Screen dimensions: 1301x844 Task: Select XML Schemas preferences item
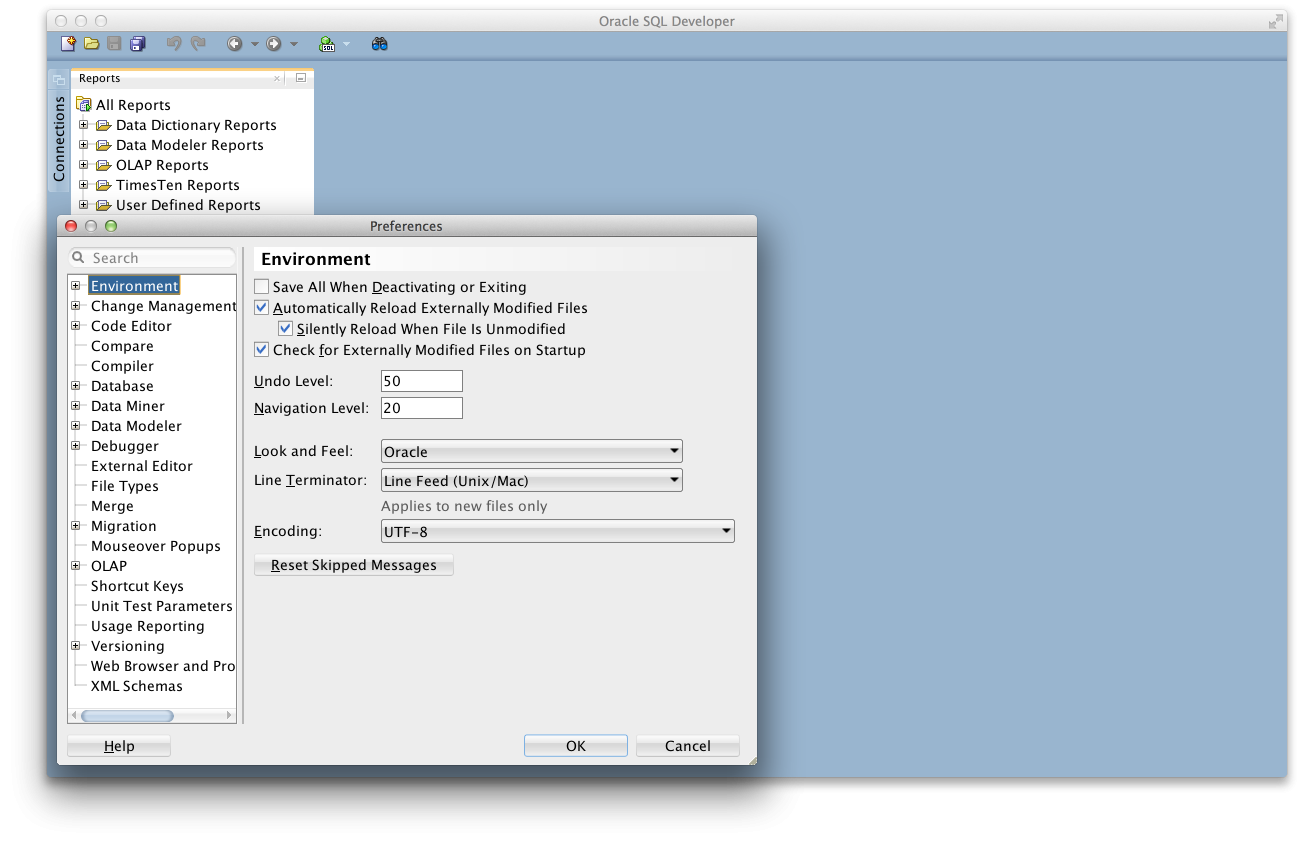pyautogui.click(x=137, y=686)
